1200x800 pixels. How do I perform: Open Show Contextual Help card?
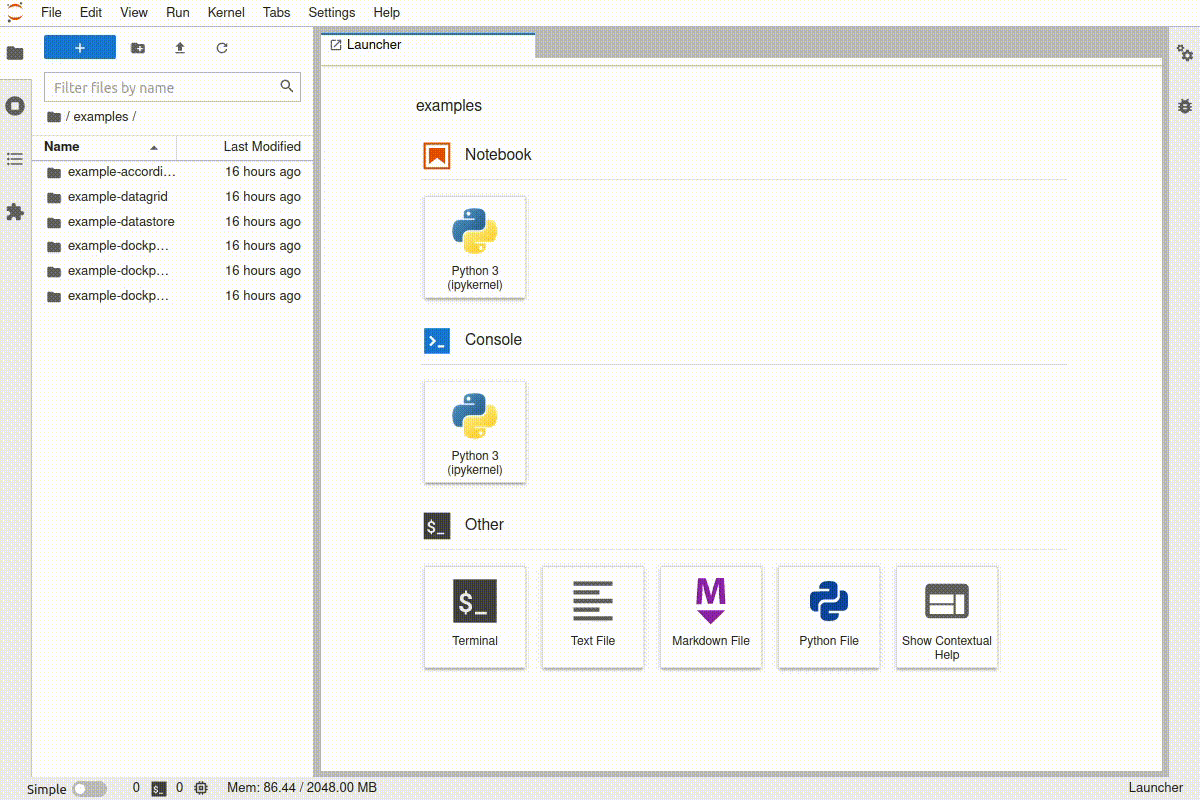tap(947, 617)
